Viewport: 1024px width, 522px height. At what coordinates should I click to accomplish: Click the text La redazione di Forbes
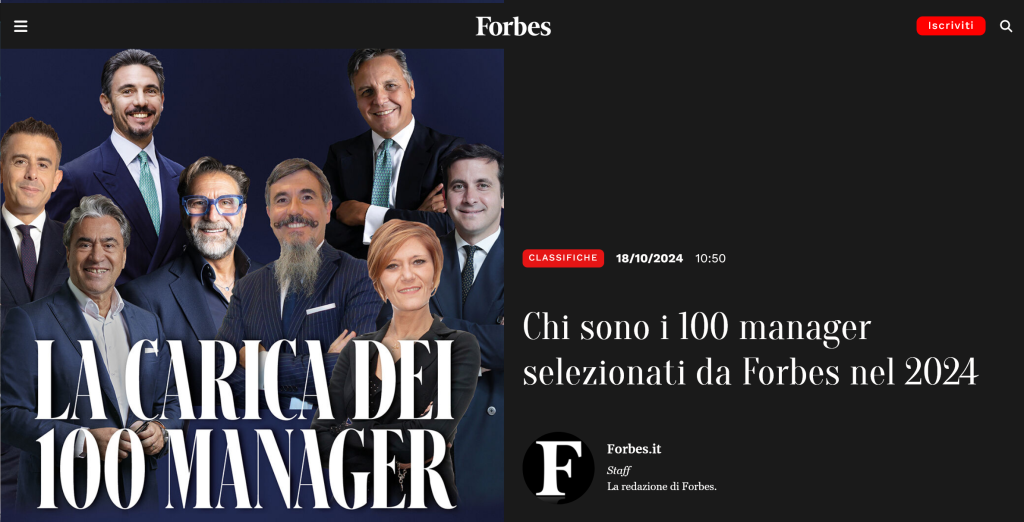(662, 487)
